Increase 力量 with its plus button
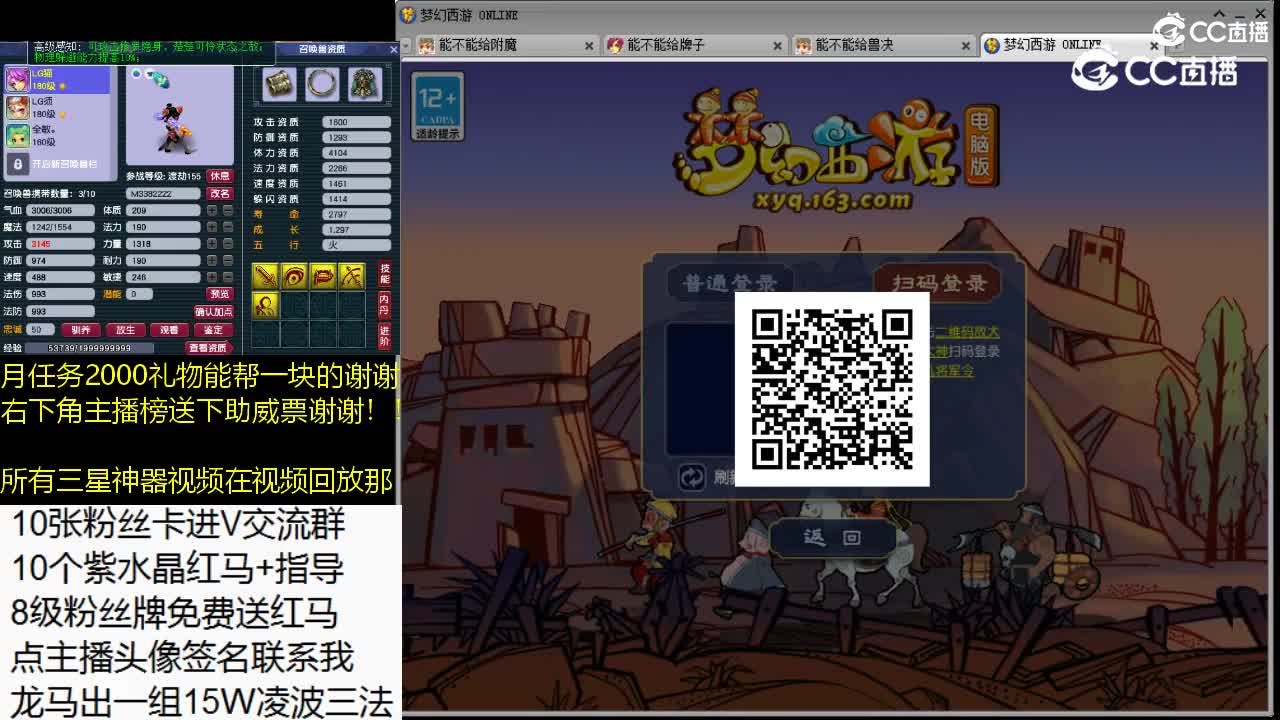Screen dimensions: 1280x720 [212, 244]
